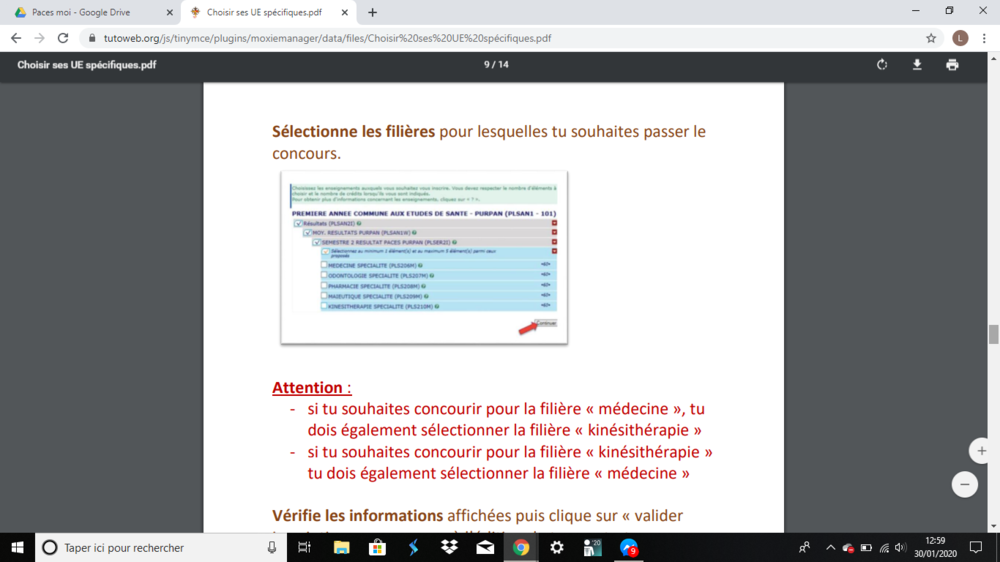Open the notification action center

pyautogui.click(x=976, y=547)
